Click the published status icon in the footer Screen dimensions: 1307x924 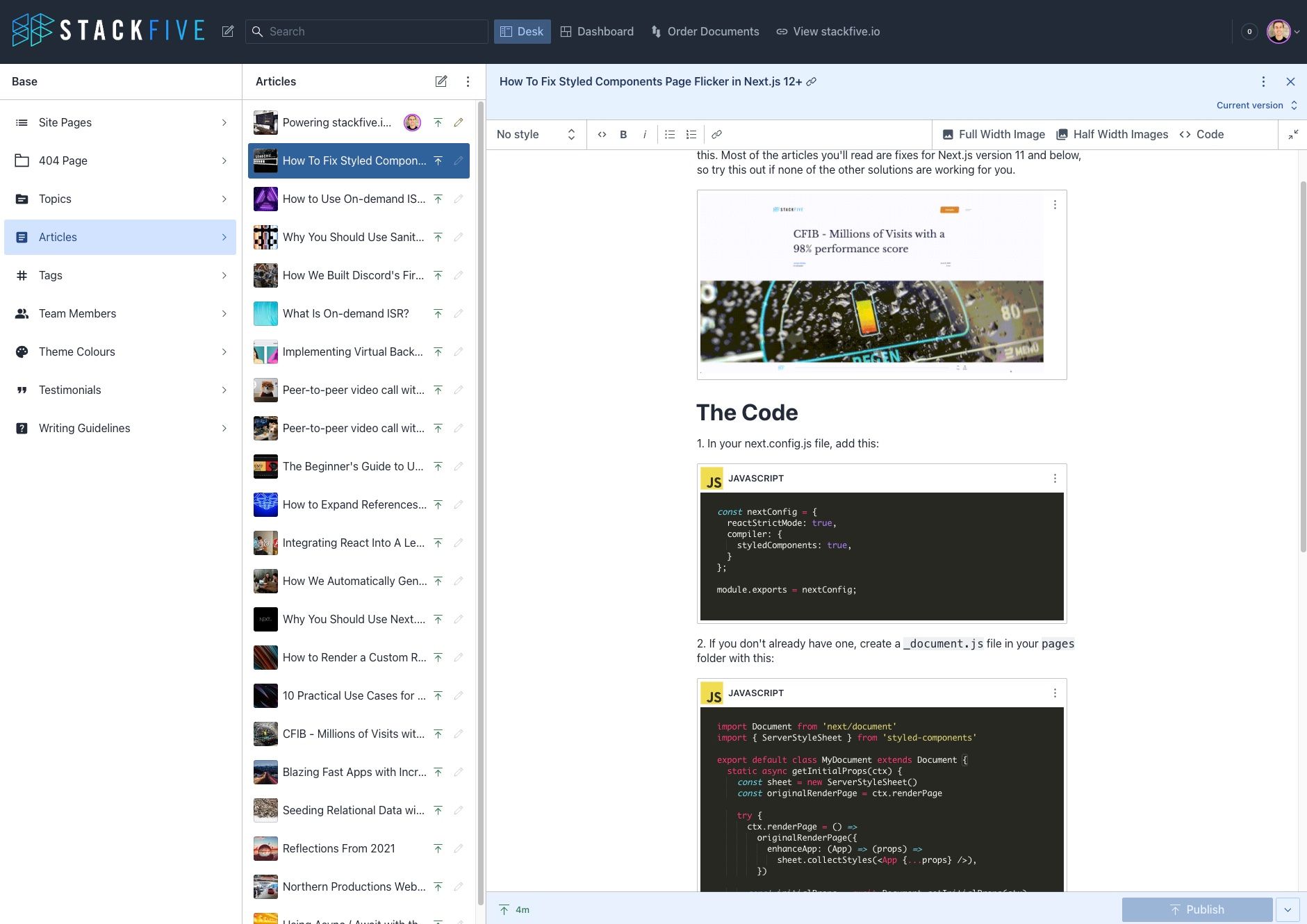[504, 909]
